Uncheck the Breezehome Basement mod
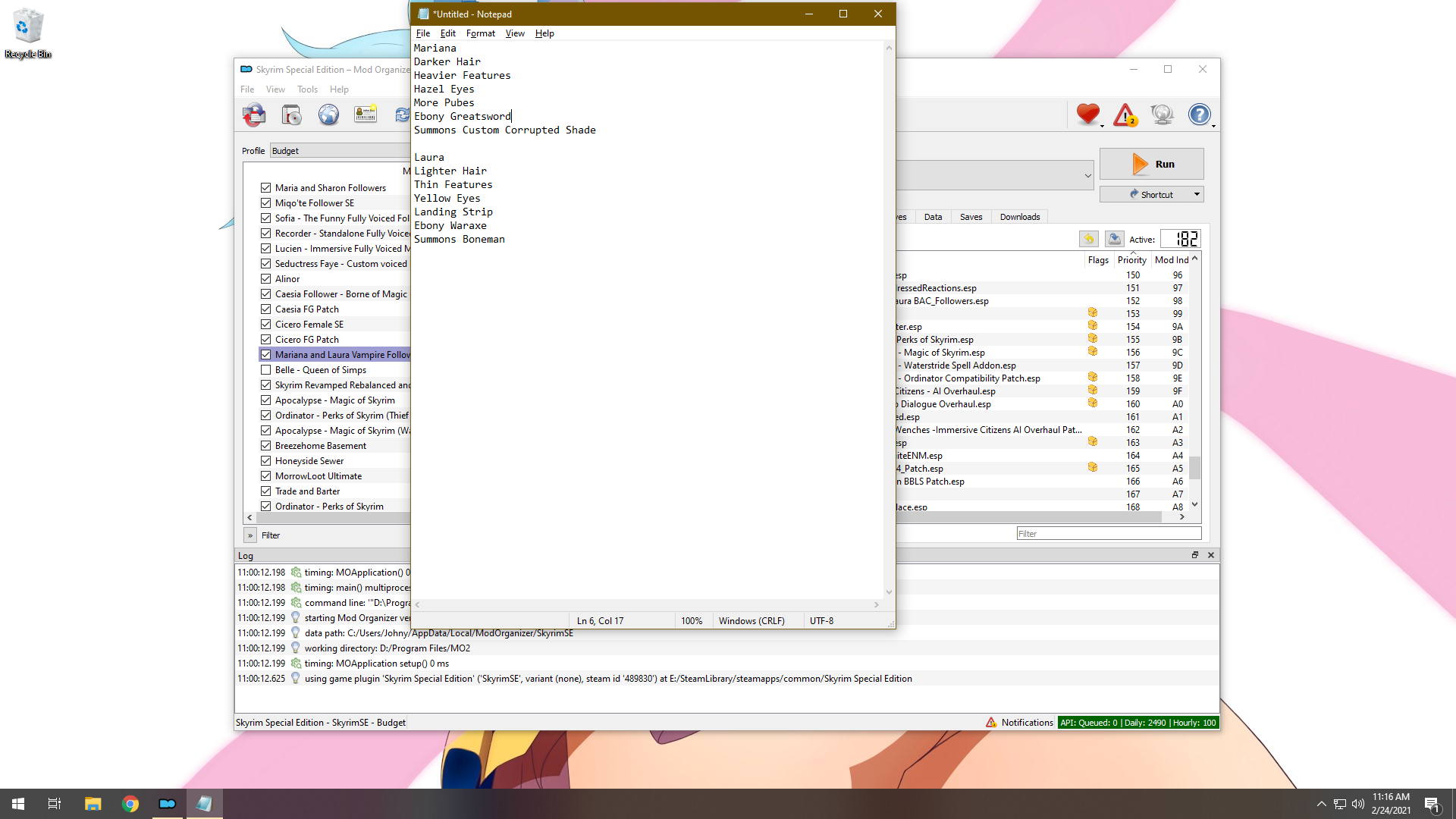 pyautogui.click(x=265, y=446)
